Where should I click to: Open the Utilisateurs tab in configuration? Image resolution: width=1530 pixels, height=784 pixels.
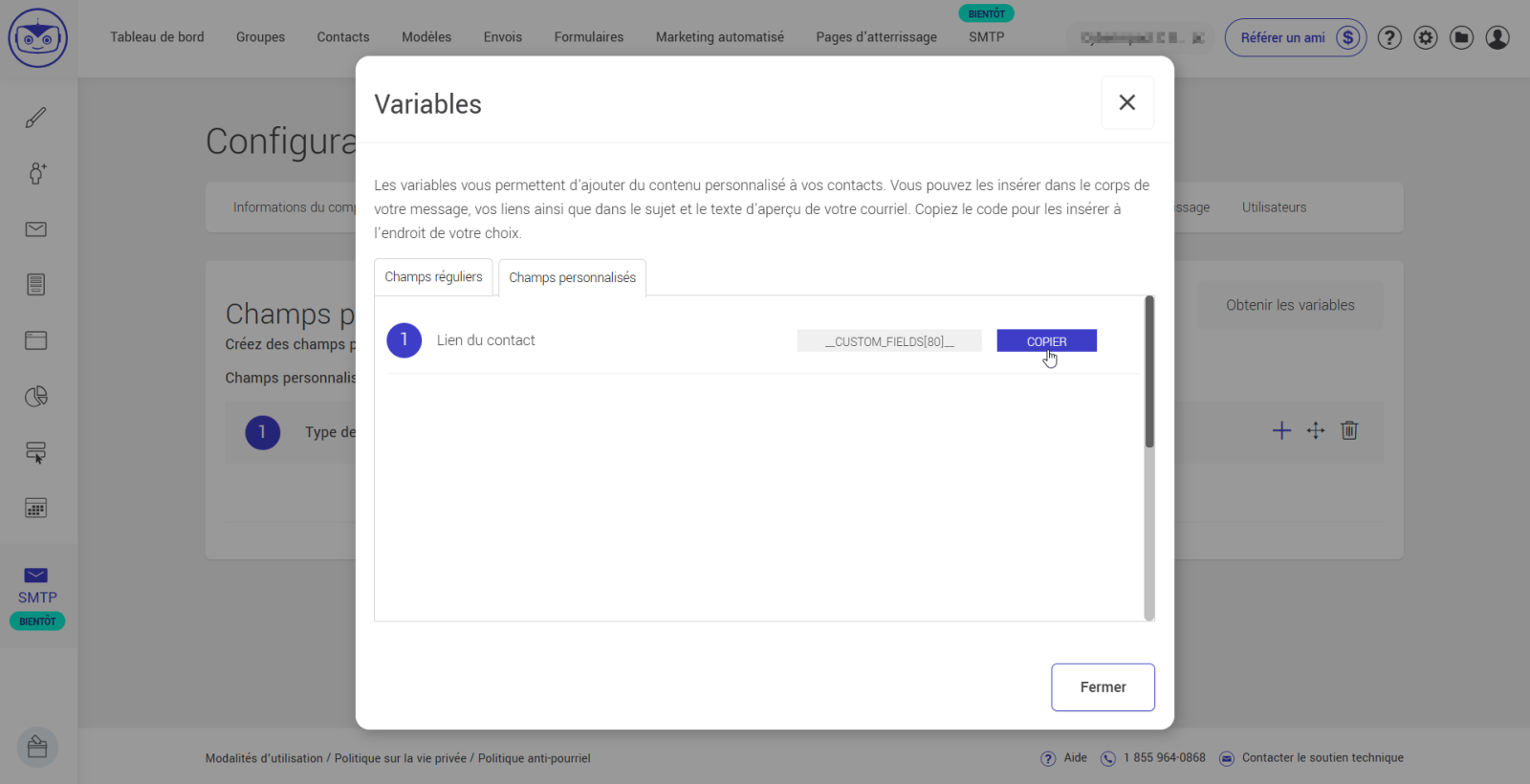(1275, 207)
